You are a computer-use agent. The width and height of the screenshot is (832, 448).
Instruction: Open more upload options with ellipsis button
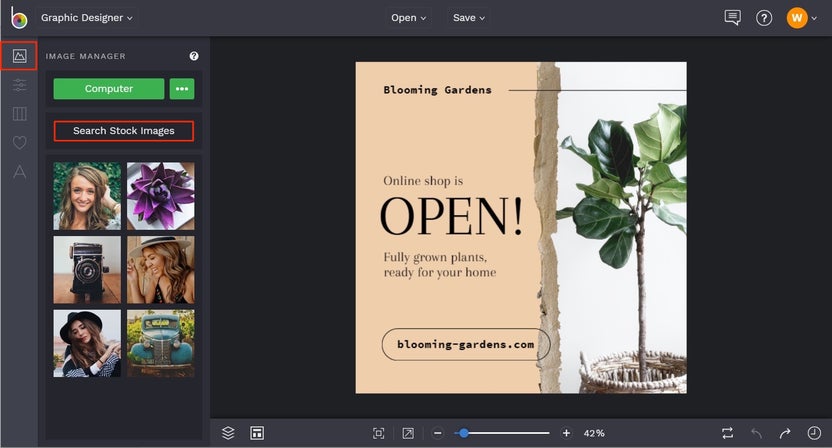click(x=182, y=89)
